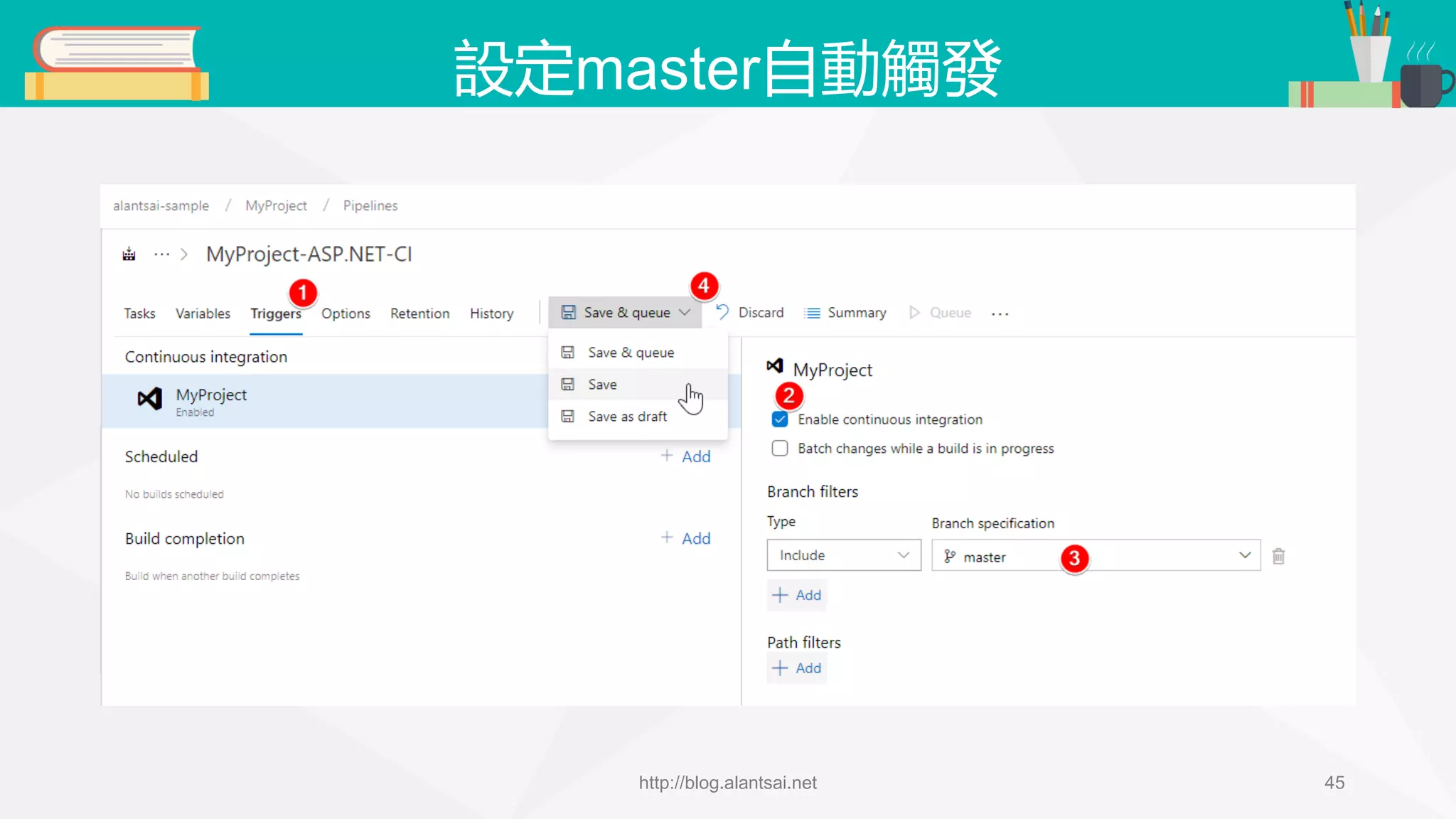This screenshot has width=1456, height=819.
Task: Click the MyProject-ASP.NET-CI pipeline title
Action: click(309, 254)
